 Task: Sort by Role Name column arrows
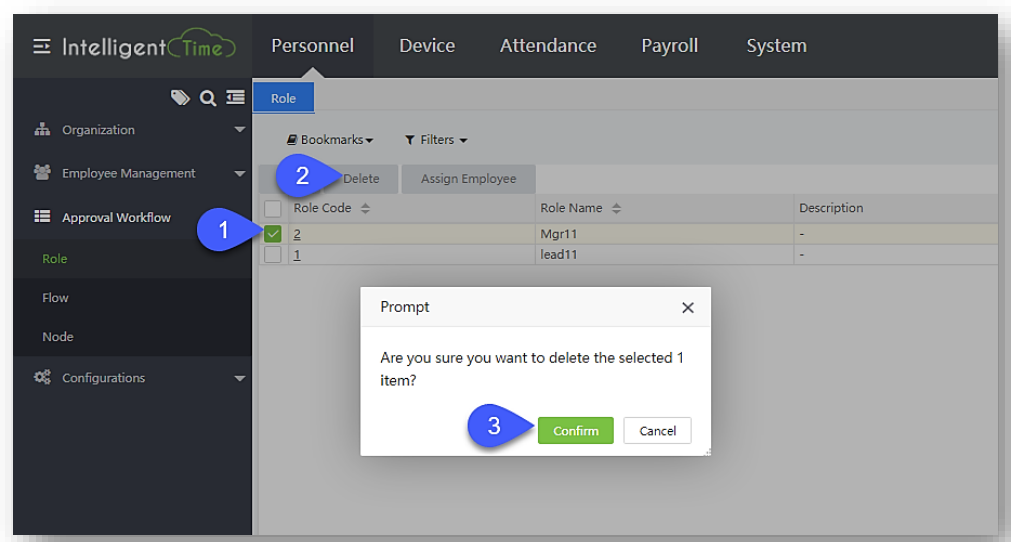(616, 209)
